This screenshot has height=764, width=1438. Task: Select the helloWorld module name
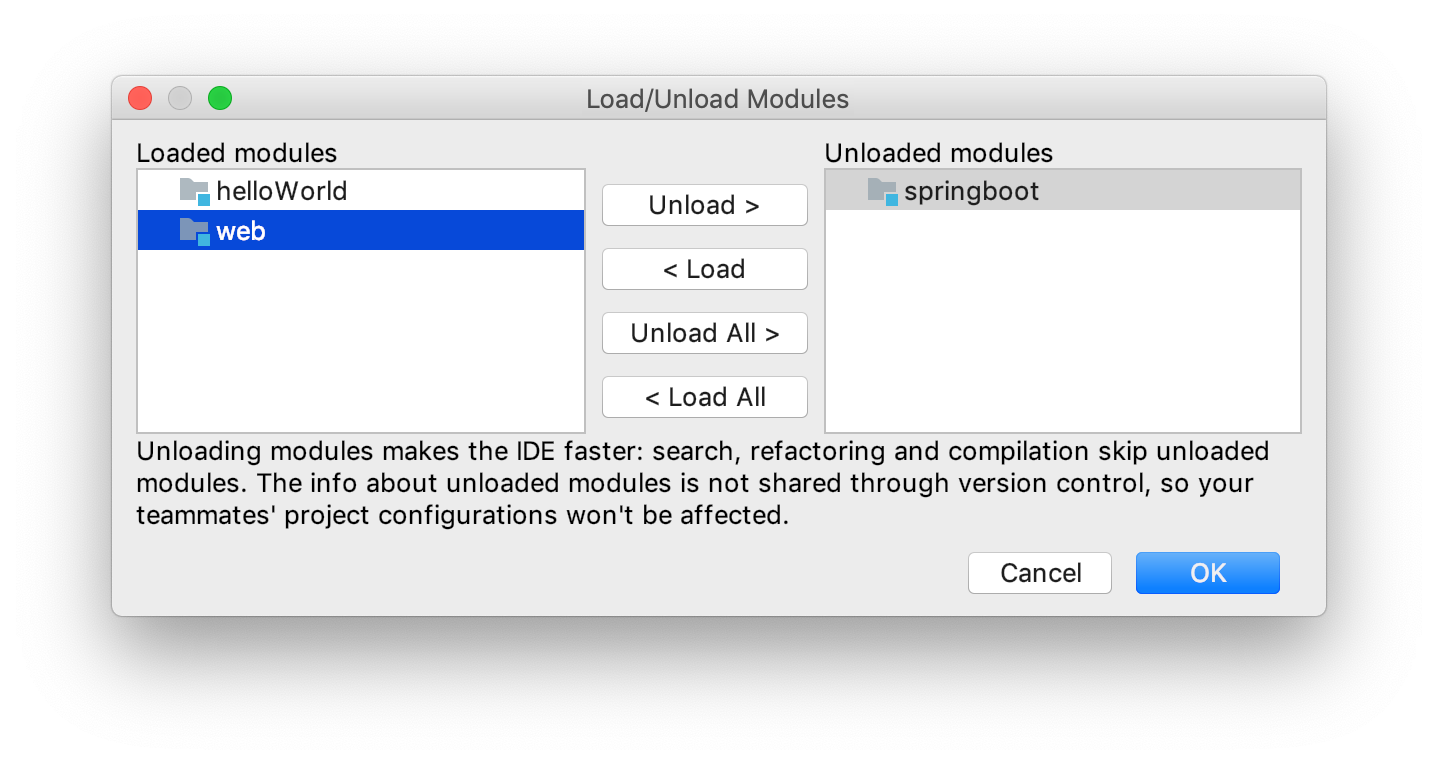click(282, 191)
